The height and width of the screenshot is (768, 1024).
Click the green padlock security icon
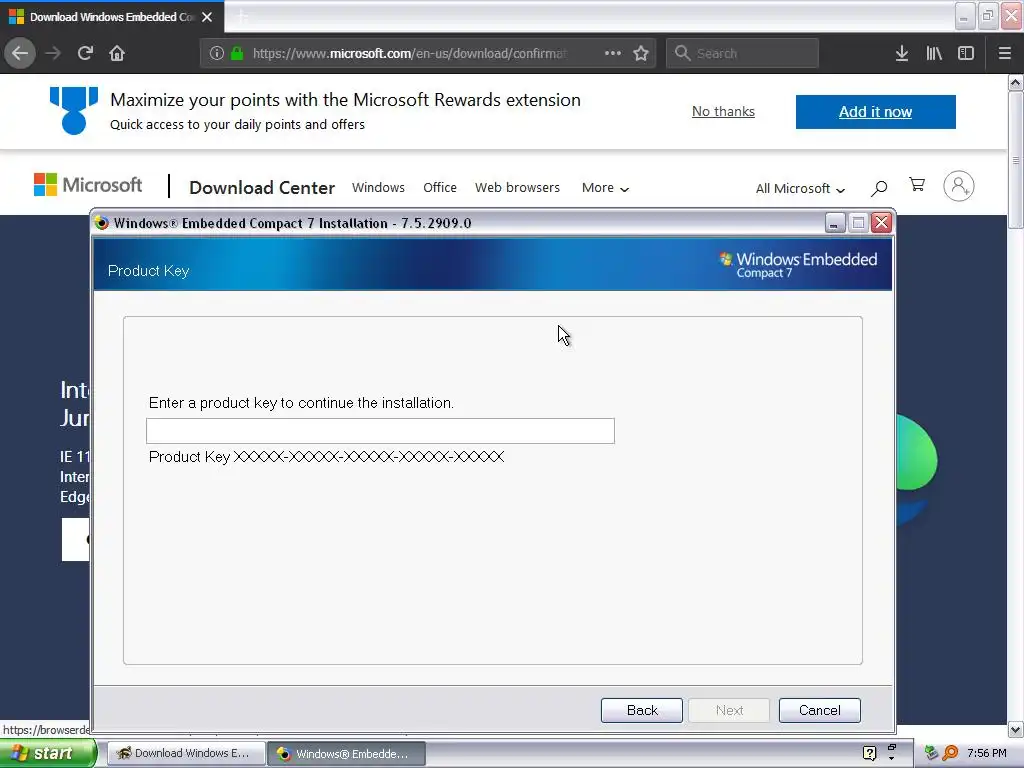point(237,53)
